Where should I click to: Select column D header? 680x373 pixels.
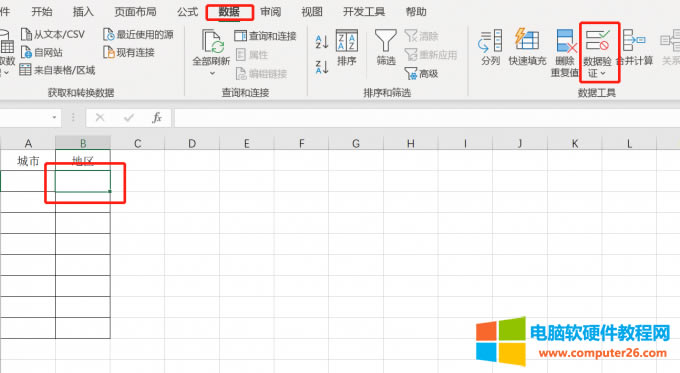(192, 143)
